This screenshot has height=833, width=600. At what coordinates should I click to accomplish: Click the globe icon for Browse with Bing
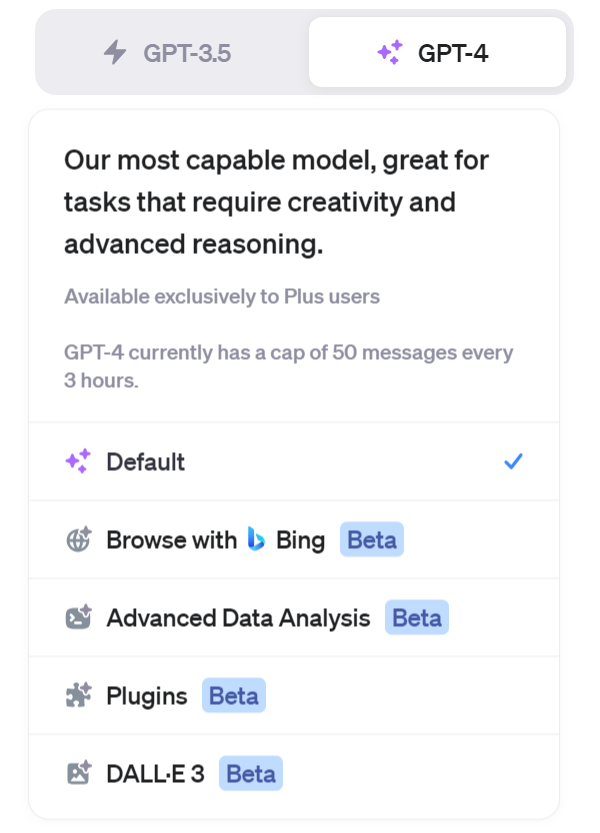79,540
